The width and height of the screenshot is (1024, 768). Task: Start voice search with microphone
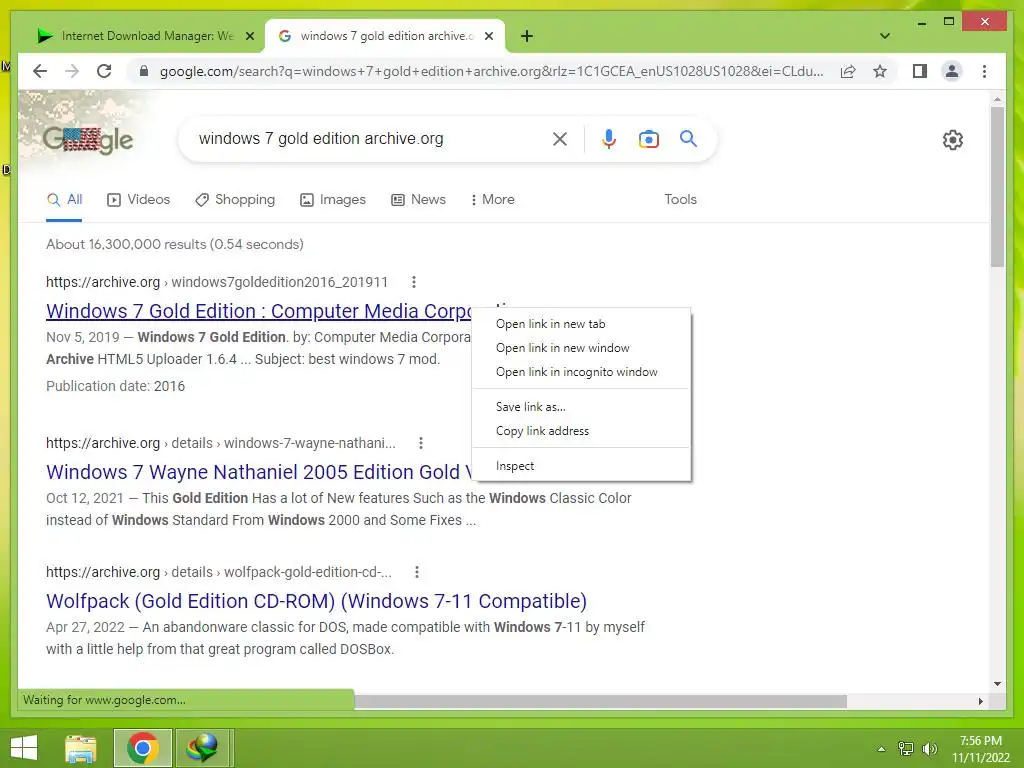tap(609, 138)
